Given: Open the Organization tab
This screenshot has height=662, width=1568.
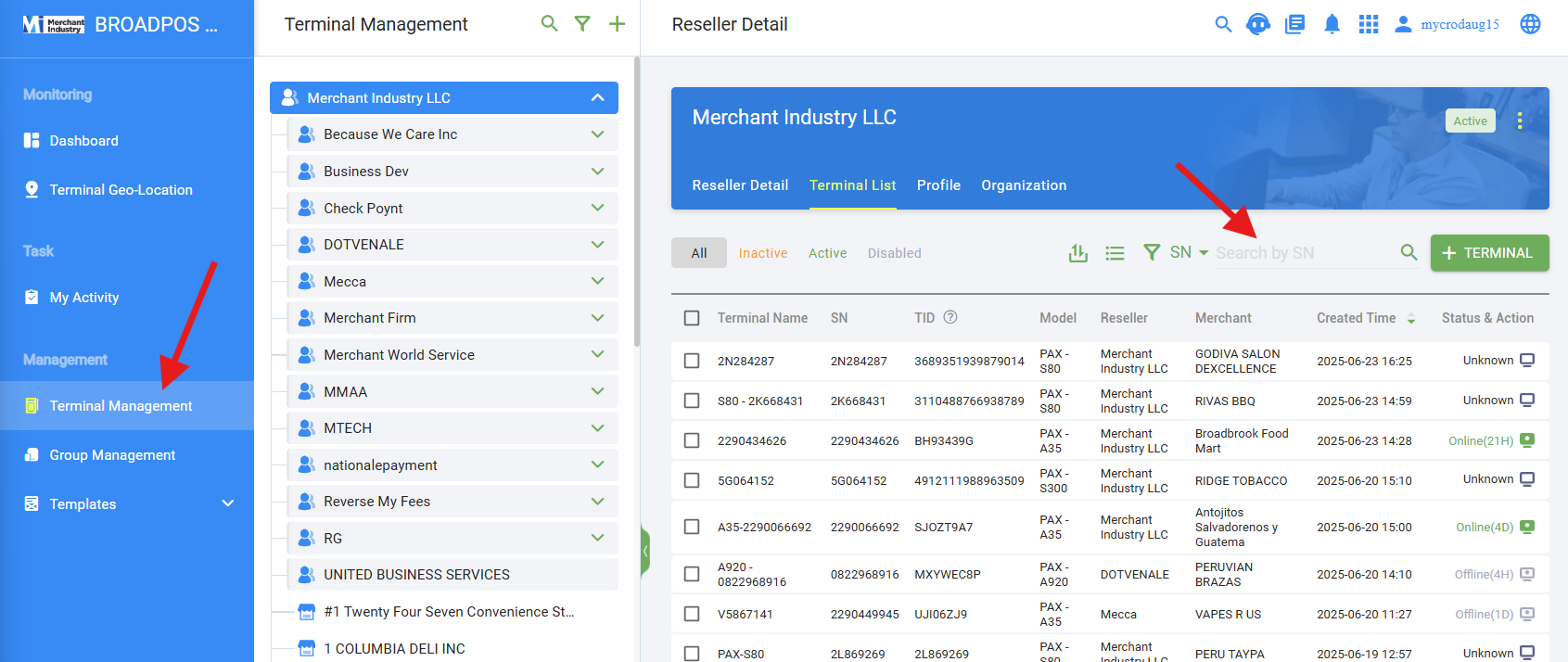Looking at the screenshot, I should 1024,185.
